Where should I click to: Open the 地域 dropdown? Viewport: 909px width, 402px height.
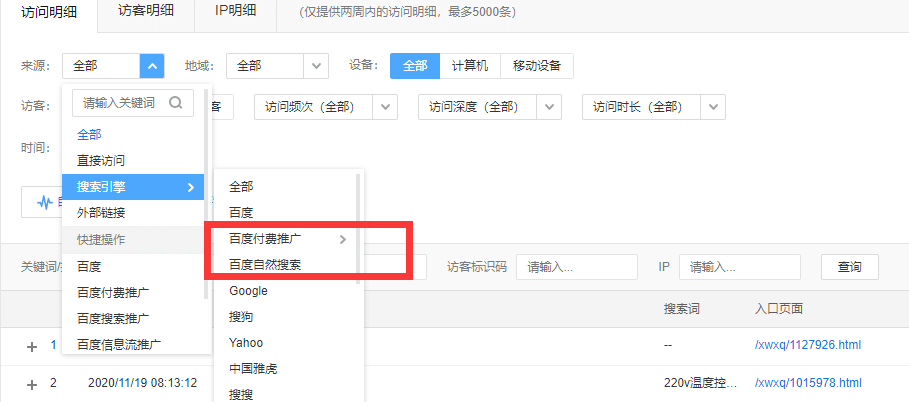pos(277,66)
